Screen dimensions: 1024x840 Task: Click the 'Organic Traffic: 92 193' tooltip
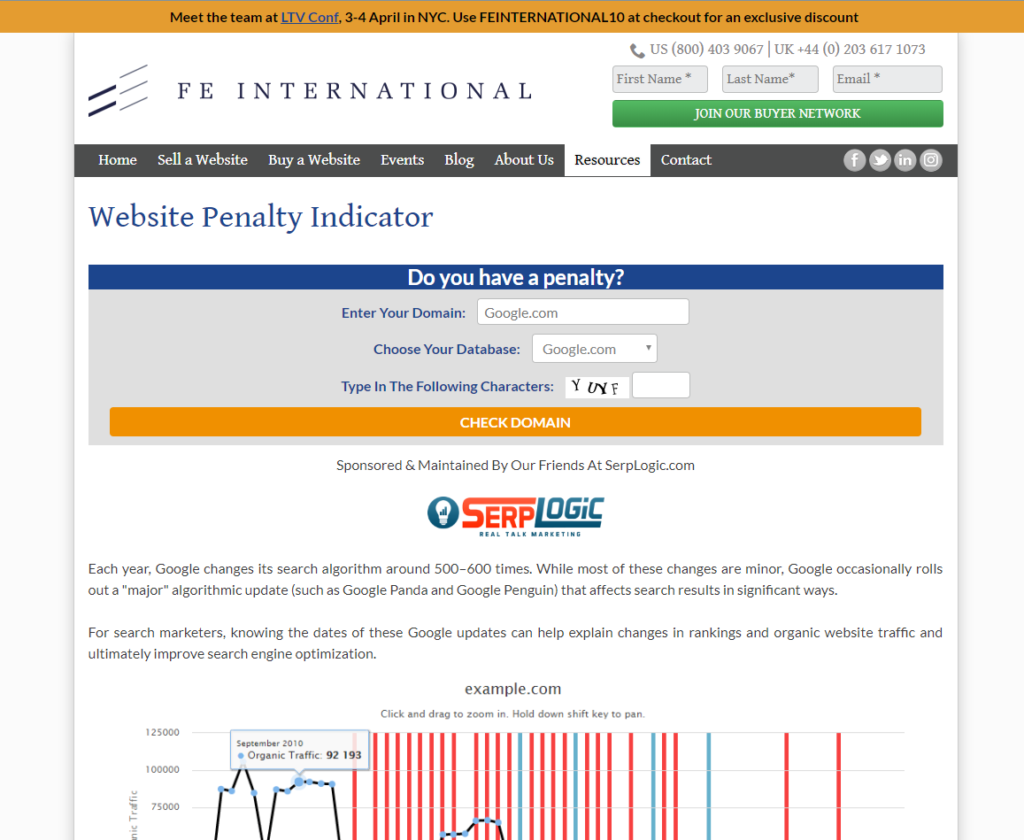[300, 749]
